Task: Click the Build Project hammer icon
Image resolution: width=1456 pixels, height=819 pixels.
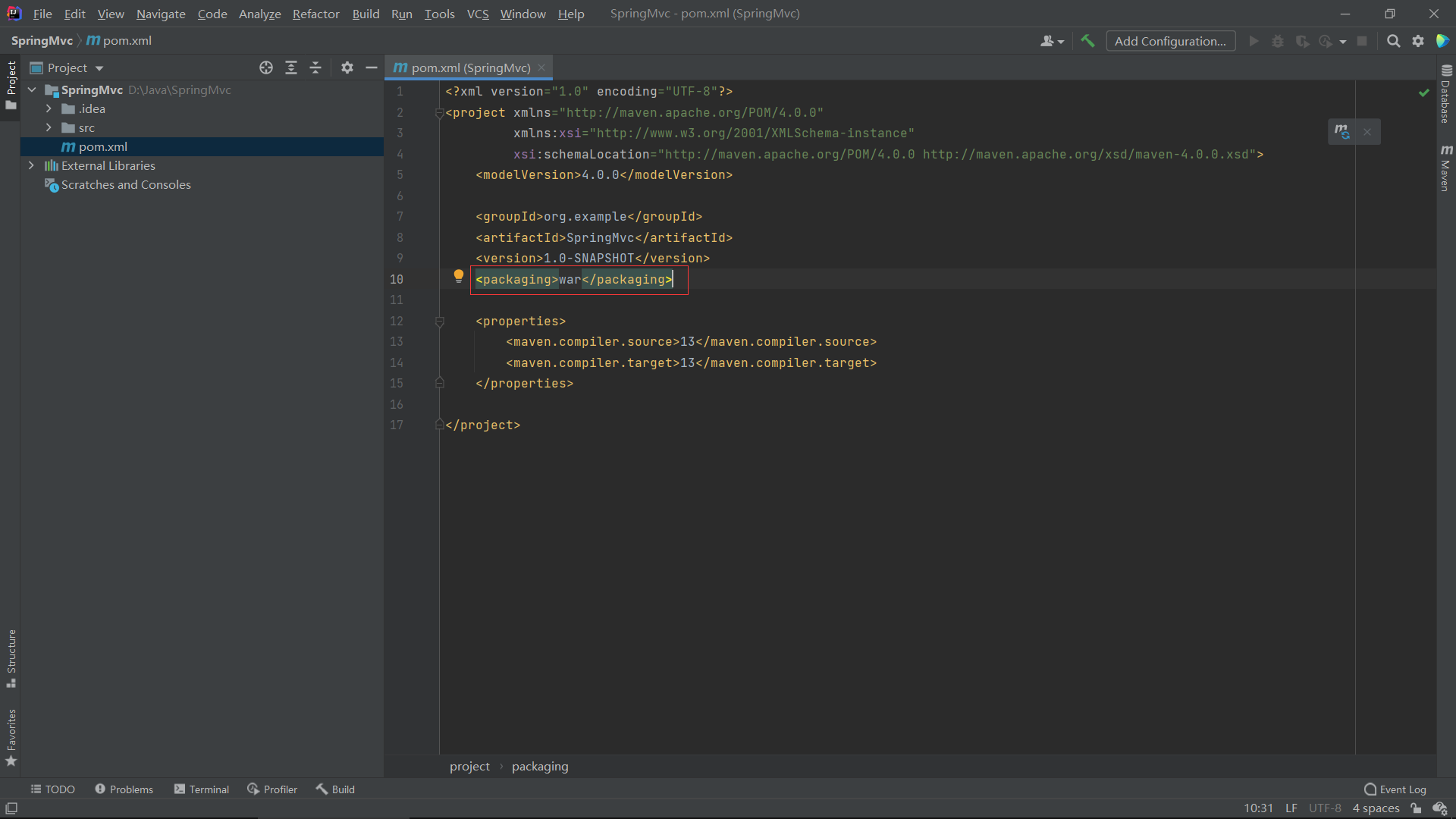Action: pyautogui.click(x=1087, y=41)
